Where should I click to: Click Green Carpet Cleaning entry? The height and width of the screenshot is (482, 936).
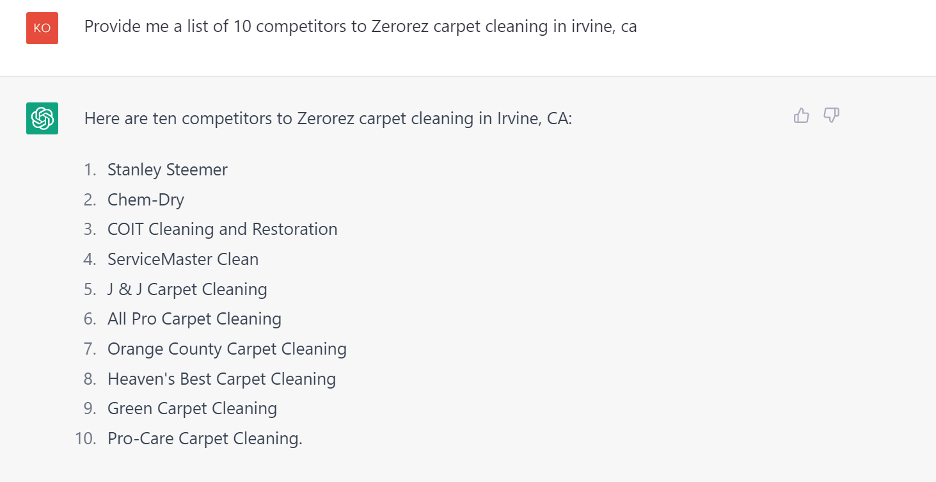[x=192, y=409]
